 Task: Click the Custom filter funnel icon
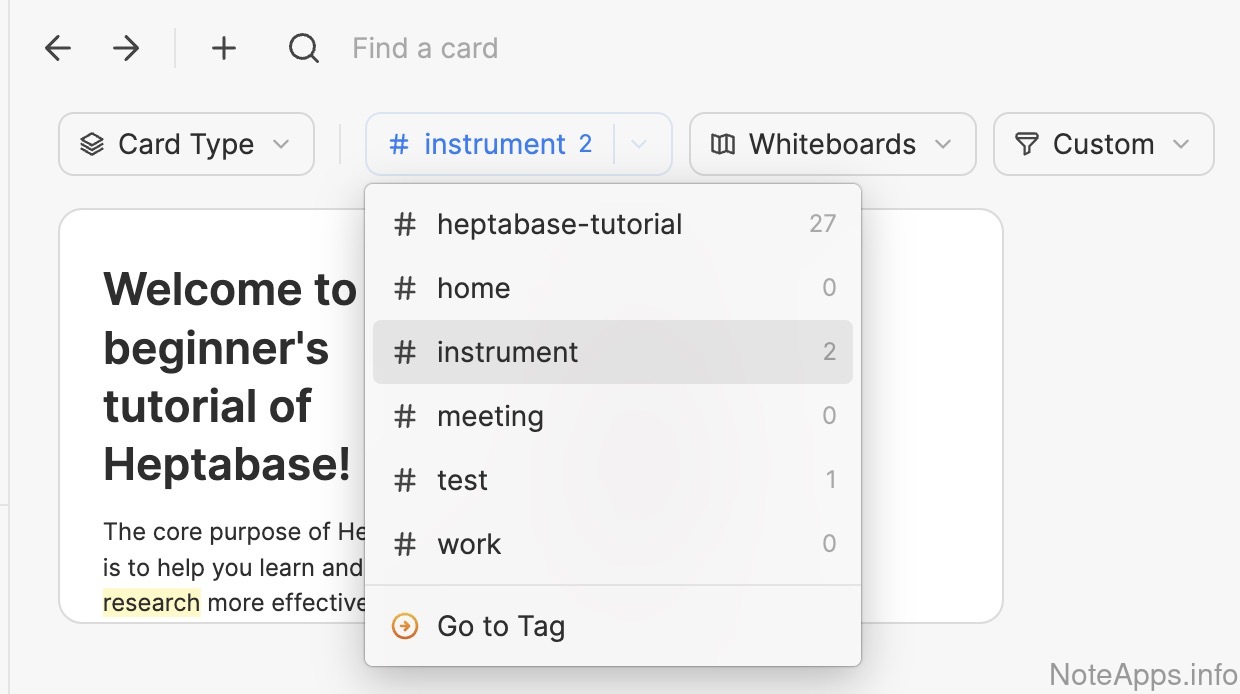coord(1026,145)
